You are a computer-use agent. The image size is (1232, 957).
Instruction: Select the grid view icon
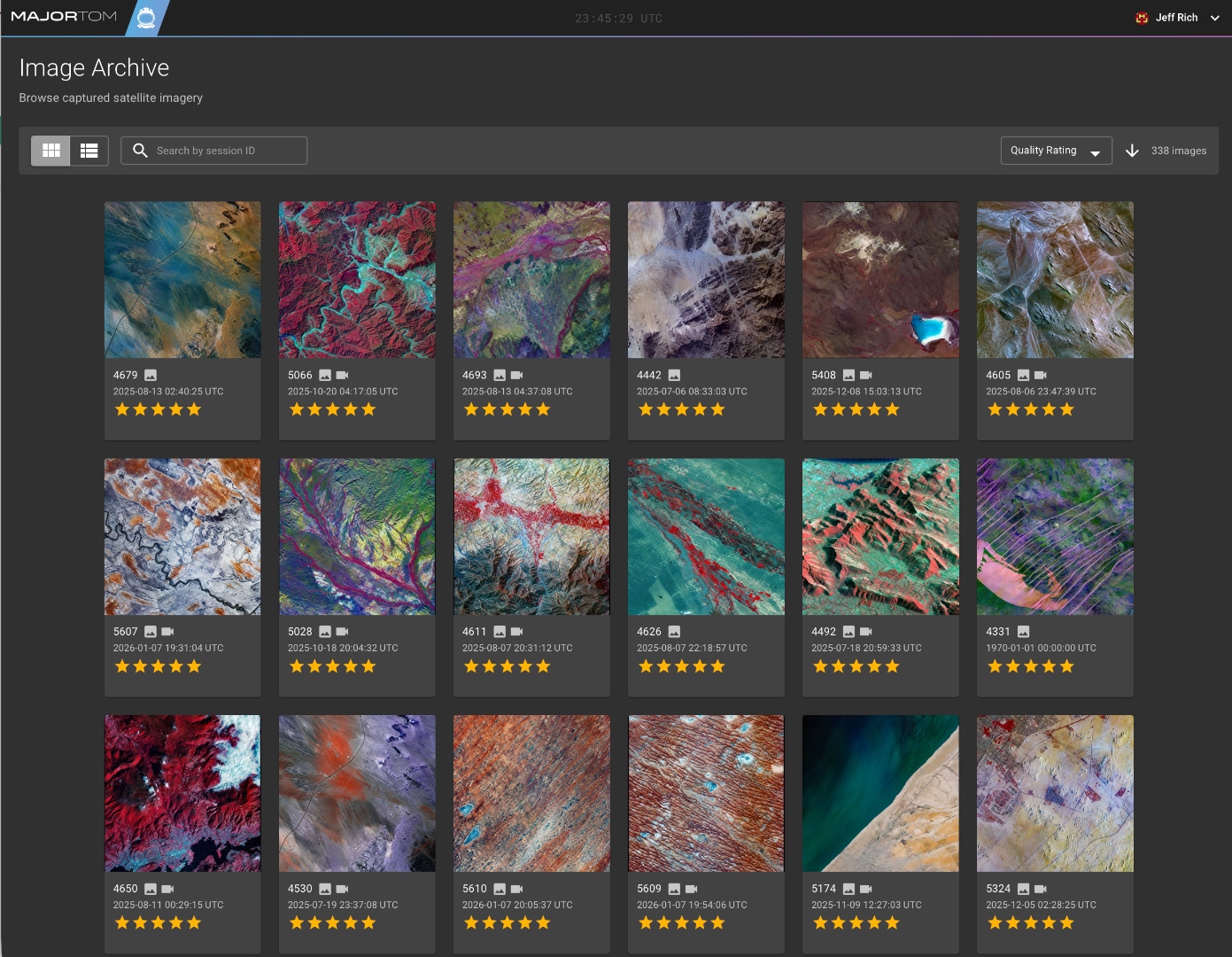click(x=51, y=150)
